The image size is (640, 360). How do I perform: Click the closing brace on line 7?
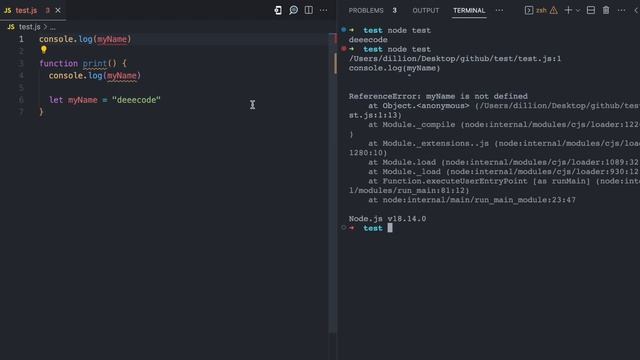pyautogui.click(x=41, y=112)
